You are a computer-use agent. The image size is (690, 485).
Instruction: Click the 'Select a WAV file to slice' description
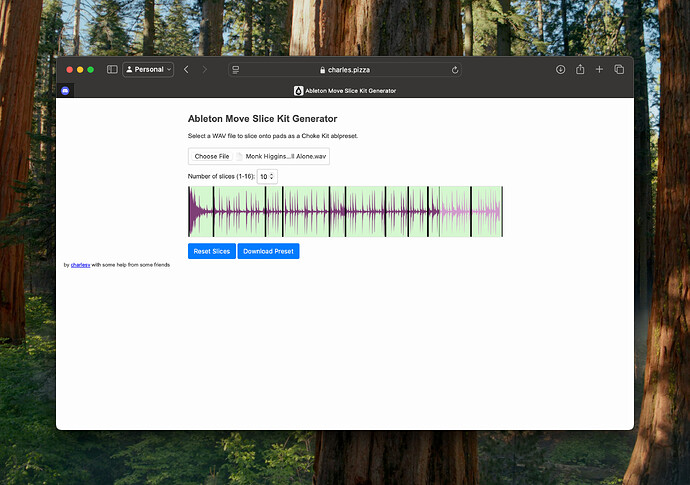pyautogui.click(x=273, y=136)
